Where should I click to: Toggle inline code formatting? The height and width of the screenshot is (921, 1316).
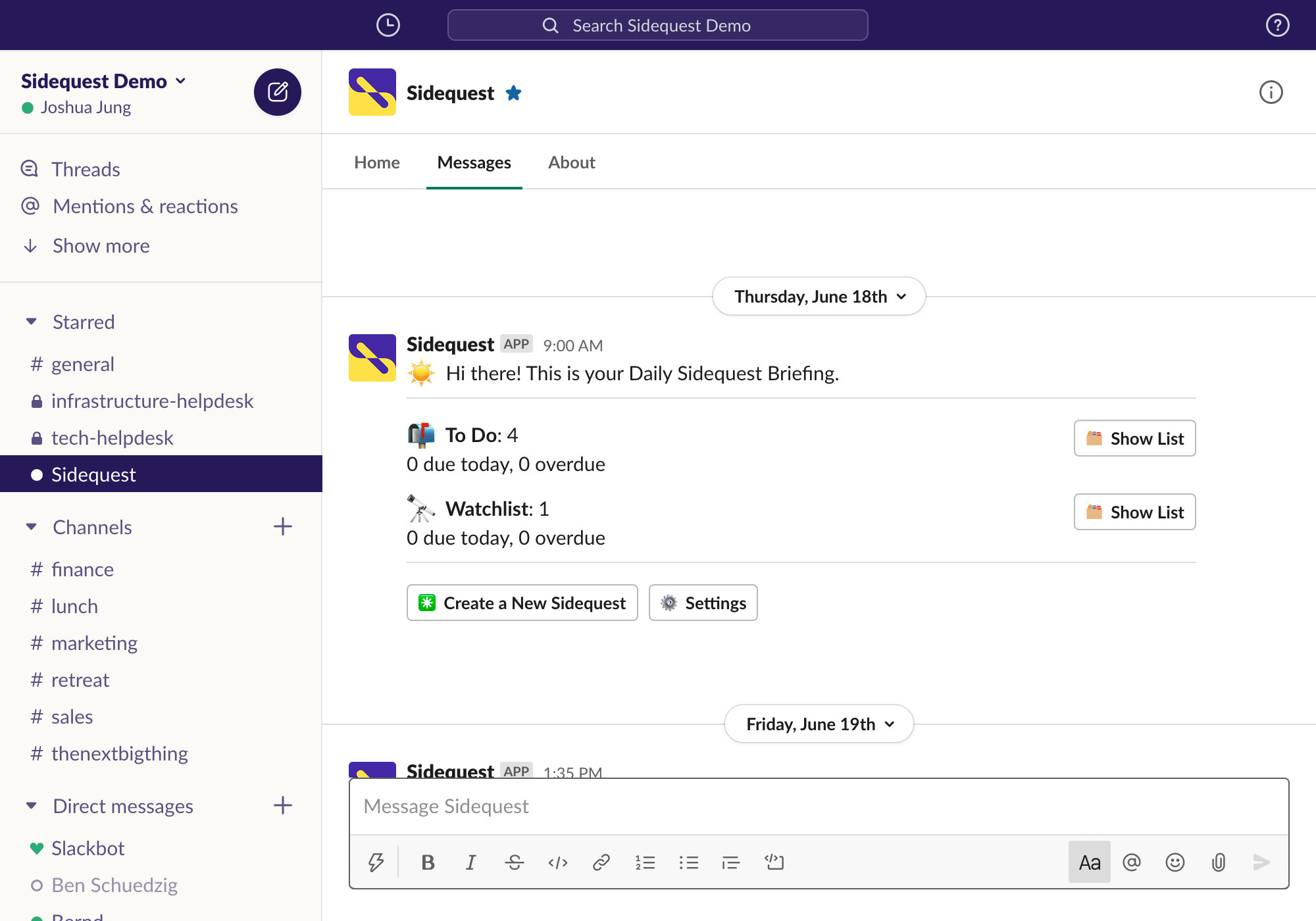(557, 862)
